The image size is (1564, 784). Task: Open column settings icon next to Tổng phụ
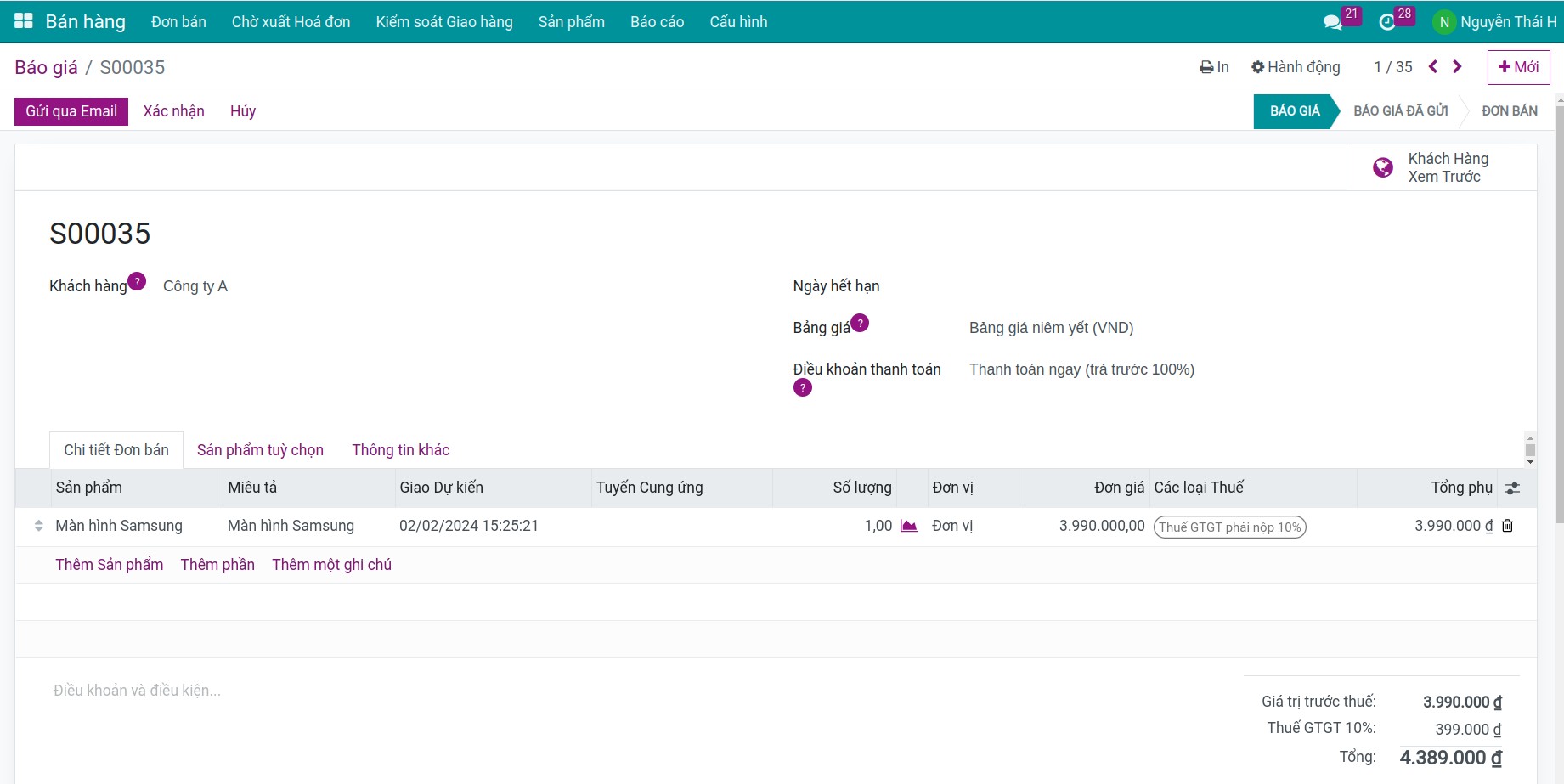[x=1512, y=488]
